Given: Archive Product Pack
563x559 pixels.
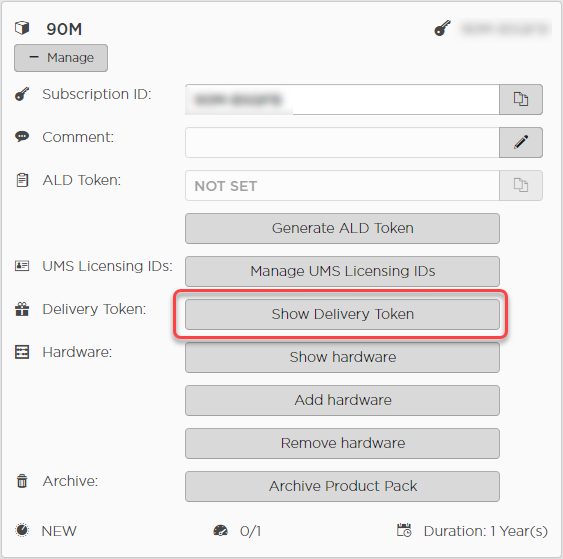Looking at the screenshot, I should [x=342, y=486].
